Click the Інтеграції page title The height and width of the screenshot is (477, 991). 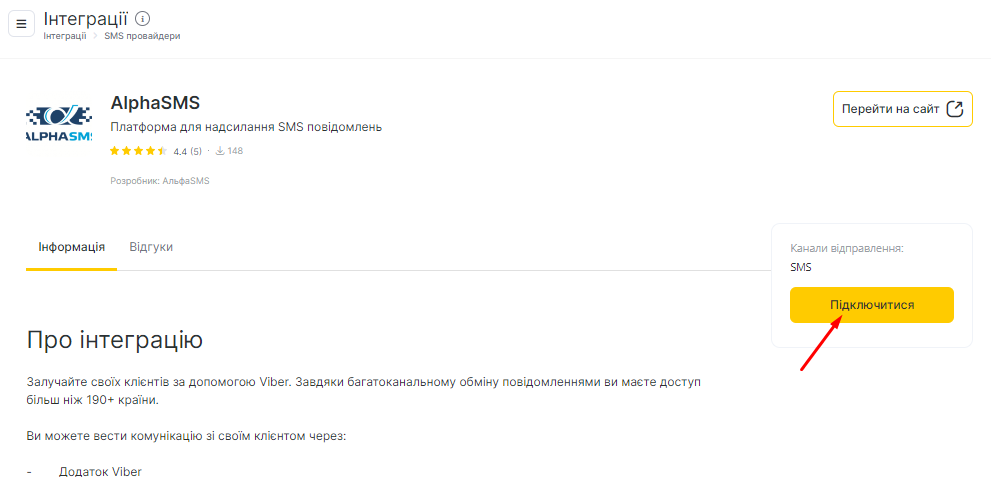[85, 18]
